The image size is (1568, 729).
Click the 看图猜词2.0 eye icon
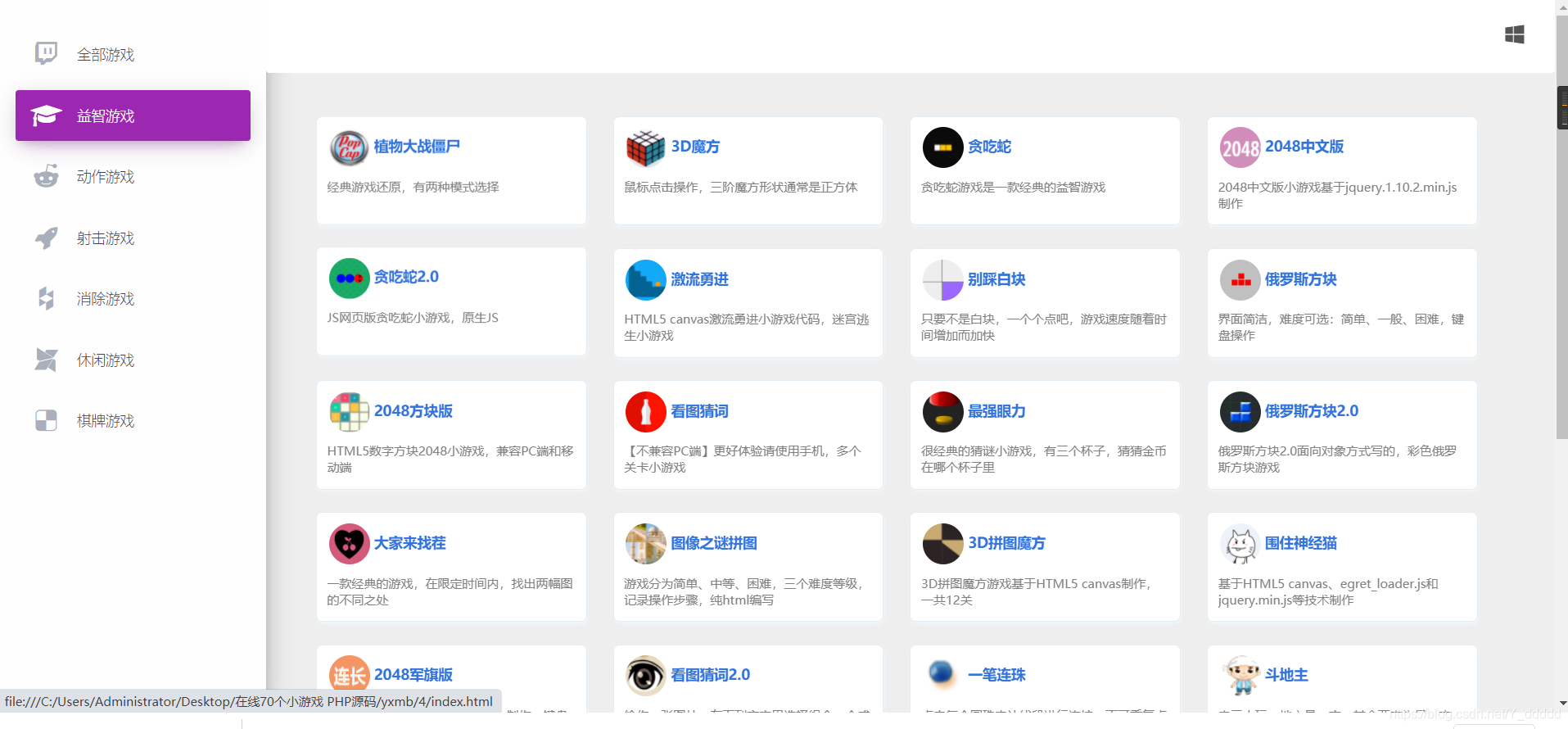pyautogui.click(x=646, y=676)
